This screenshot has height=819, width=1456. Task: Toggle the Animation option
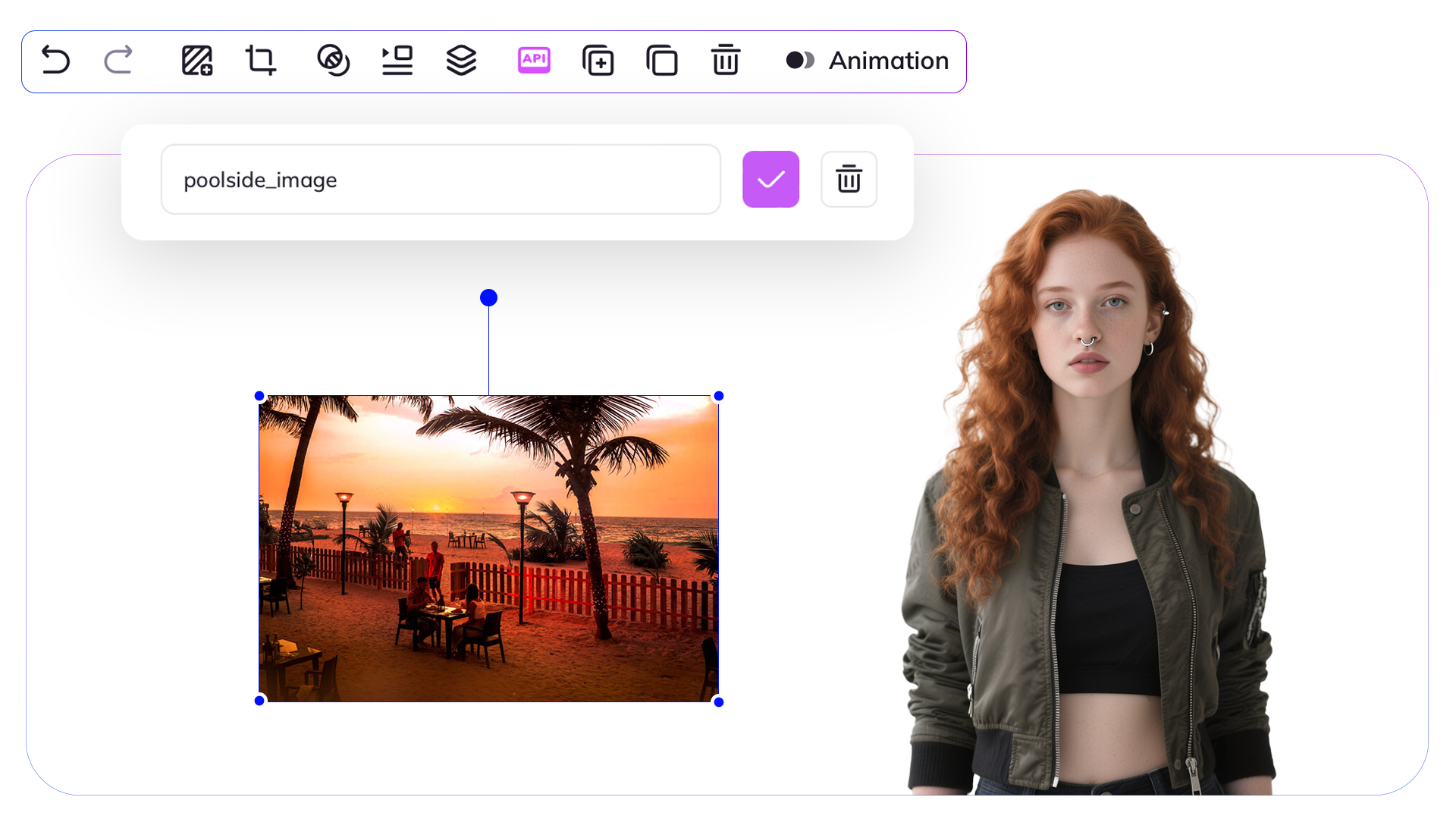[x=801, y=60]
